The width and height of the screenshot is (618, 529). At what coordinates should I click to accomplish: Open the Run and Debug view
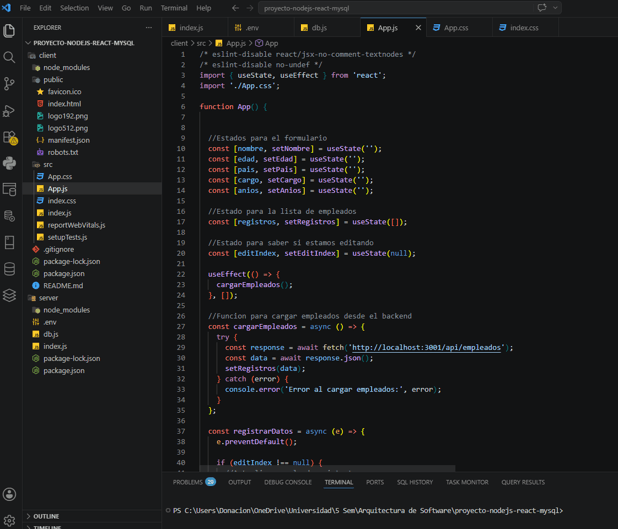click(9, 111)
